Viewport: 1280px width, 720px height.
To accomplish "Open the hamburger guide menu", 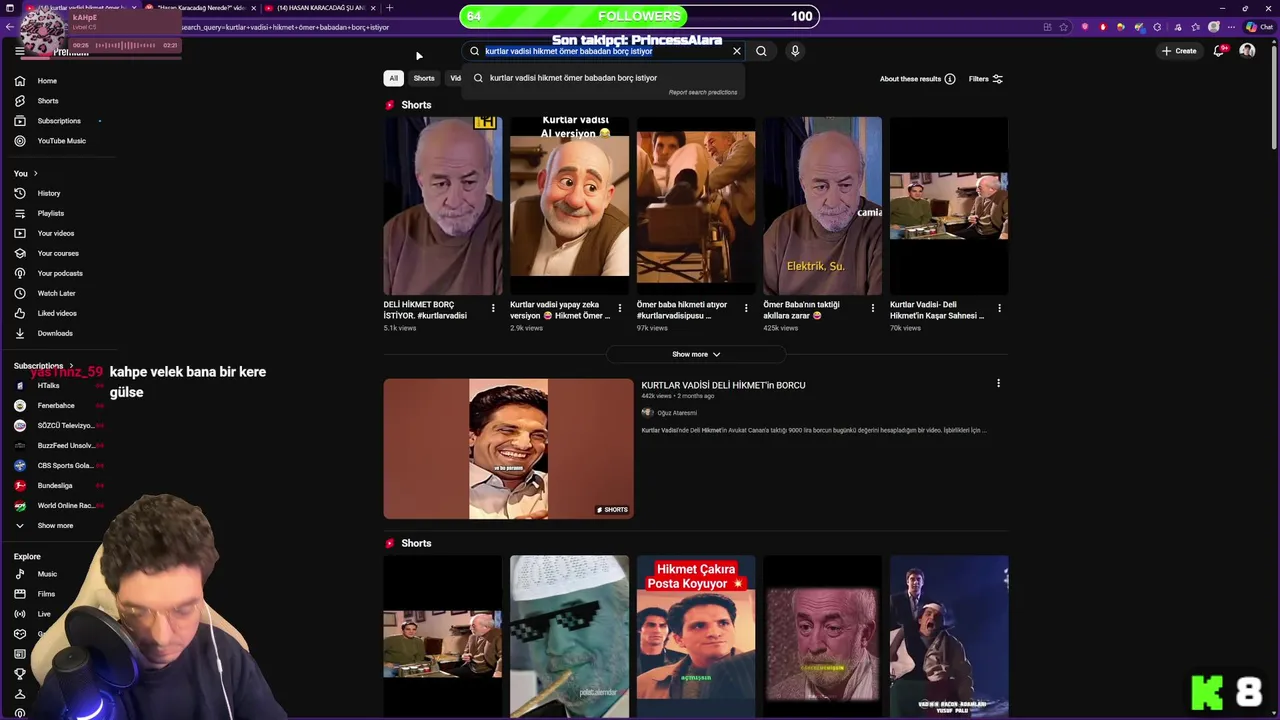I will (x=19, y=51).
